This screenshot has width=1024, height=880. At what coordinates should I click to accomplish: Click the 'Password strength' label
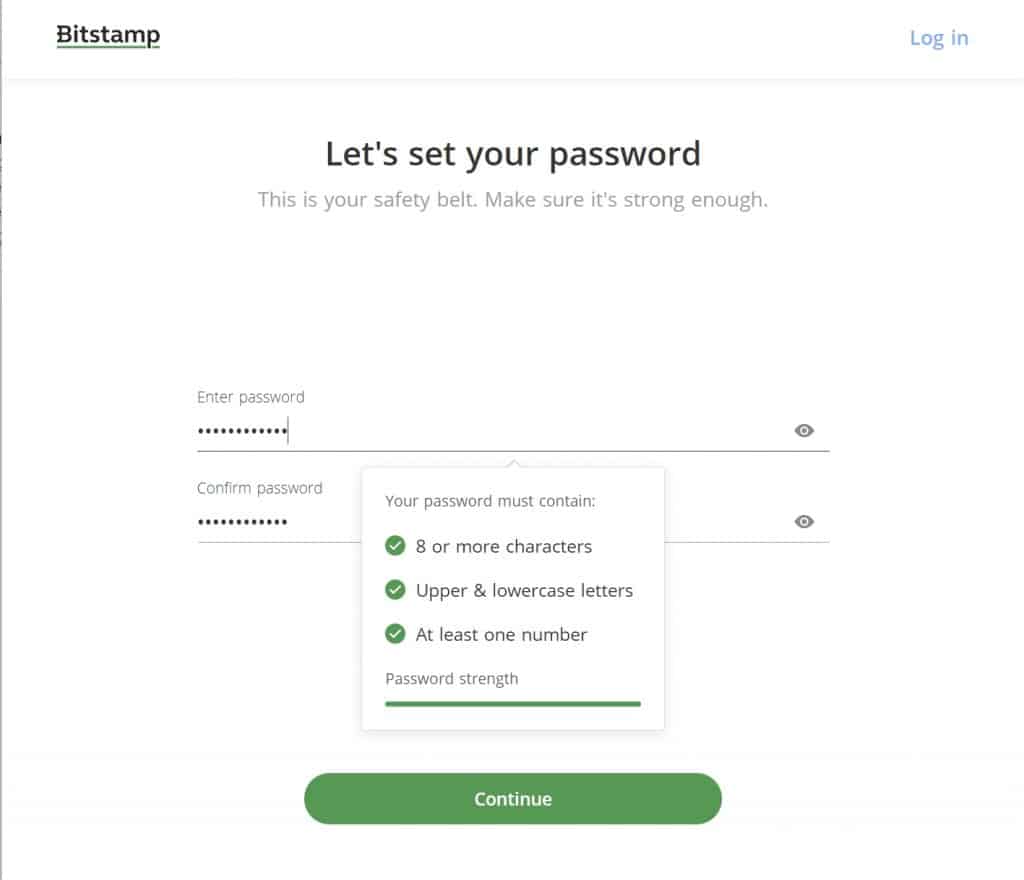[x=451, y=679]
